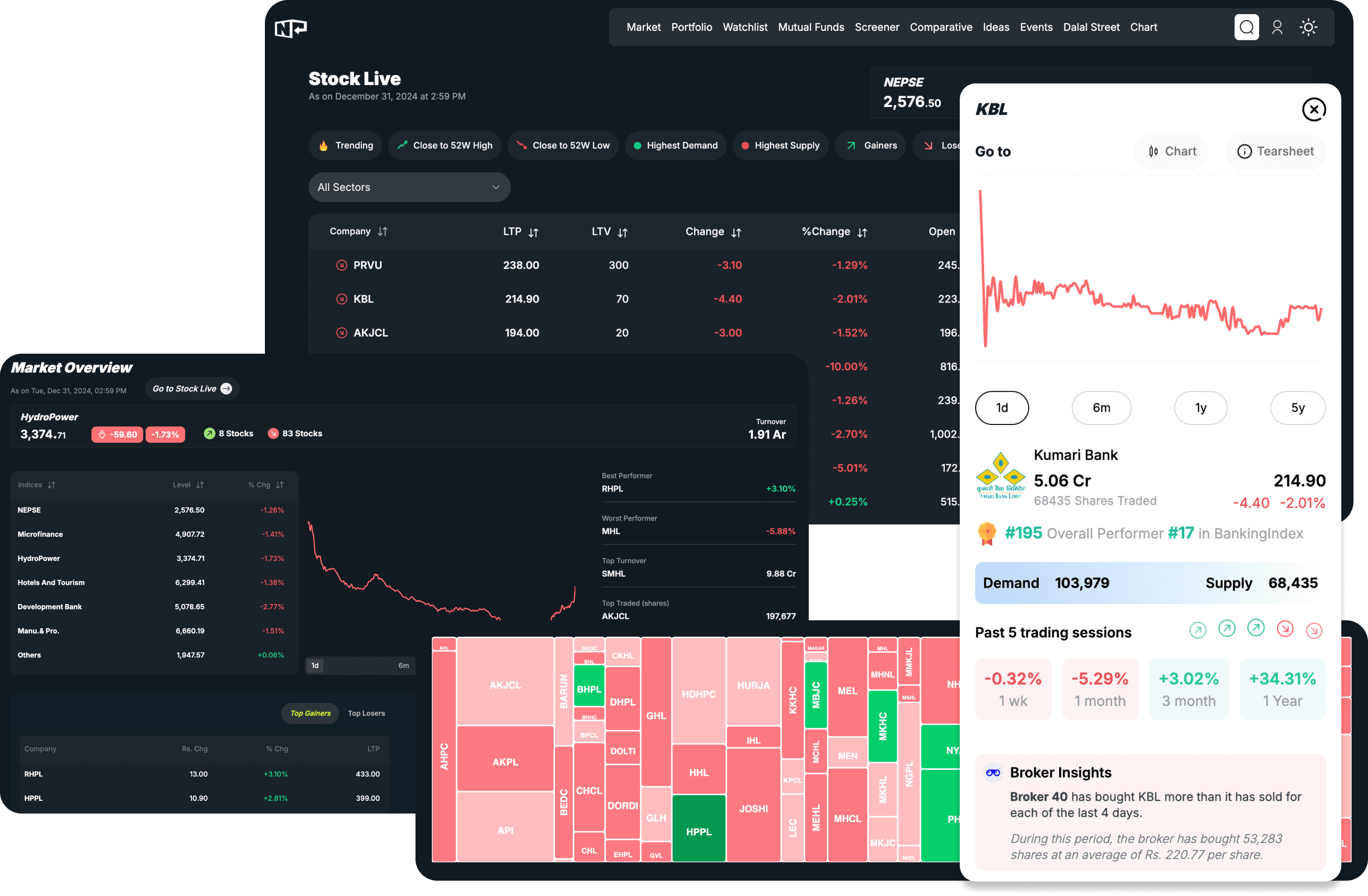This screenshot has height=896, width=1368.
Task: Sort Stock Live table by %Change
Action: [862, 232]
